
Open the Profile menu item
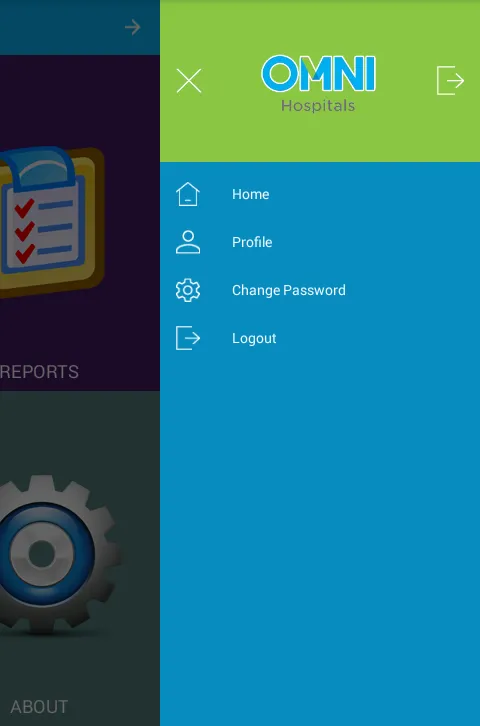252,242
